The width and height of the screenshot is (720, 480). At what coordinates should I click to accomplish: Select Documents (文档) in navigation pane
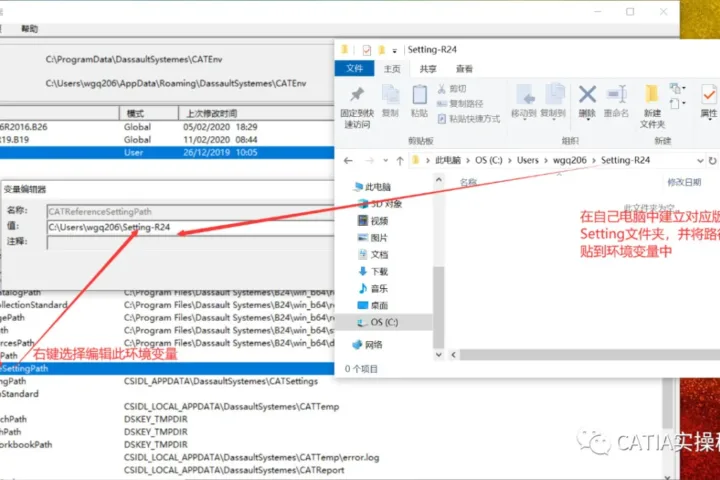tap(373, 254)
